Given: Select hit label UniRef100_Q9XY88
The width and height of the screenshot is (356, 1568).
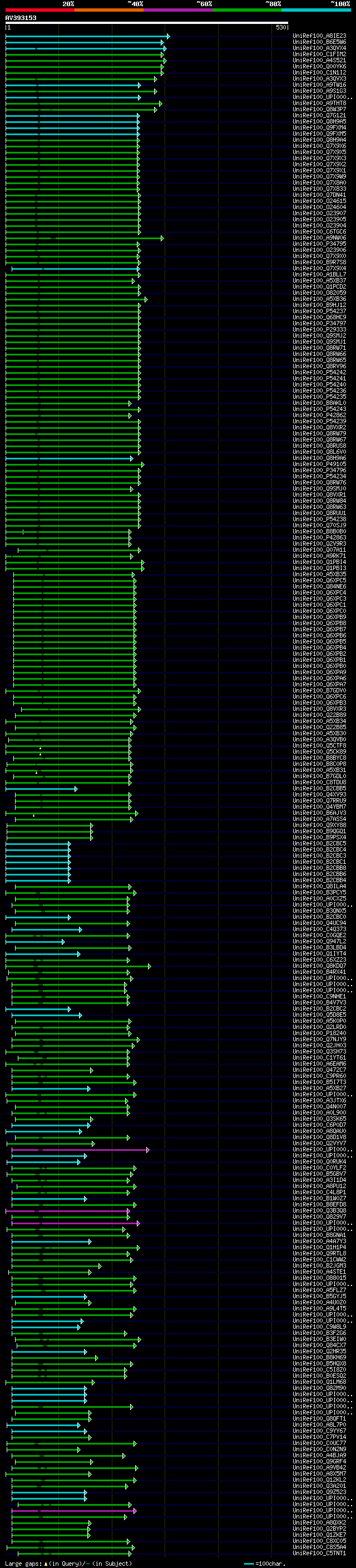Looking at the screenshot, I should click(x=319, y=825).
